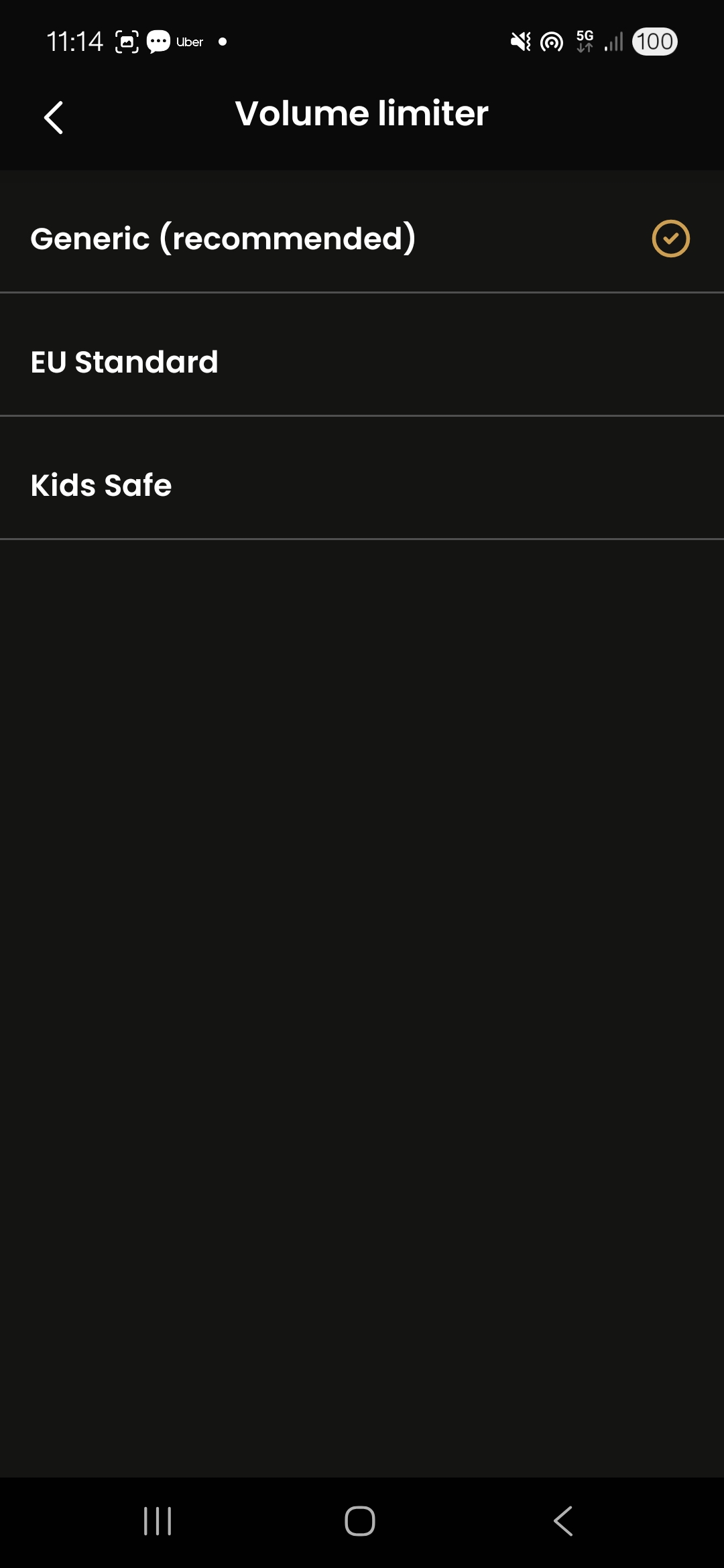Tap the clock showing 11:14
724x1568 pixels.
coord(74,42)
